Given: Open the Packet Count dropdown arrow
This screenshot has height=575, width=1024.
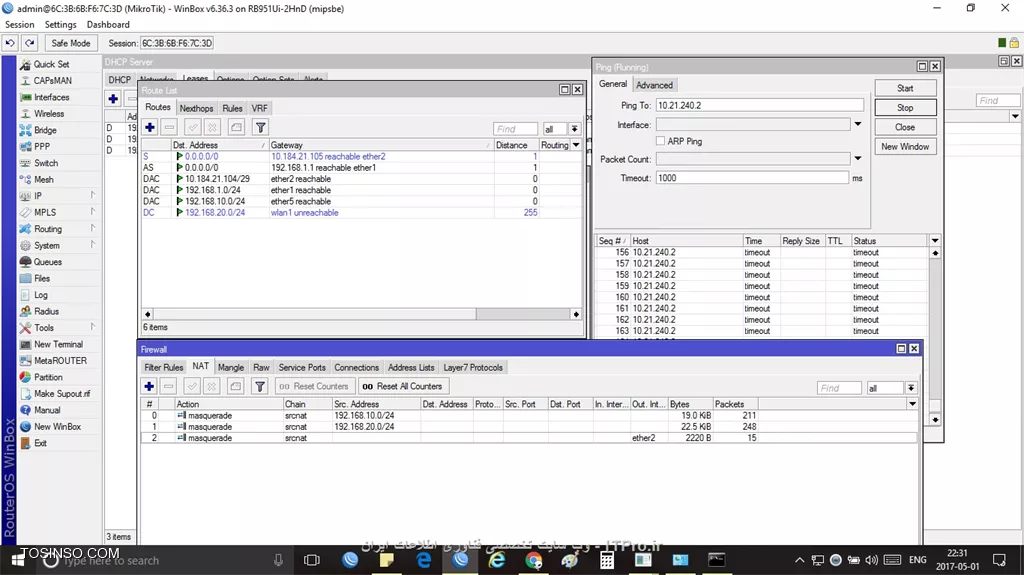Looking at the screenshot, I should click(x=857, y=159).
